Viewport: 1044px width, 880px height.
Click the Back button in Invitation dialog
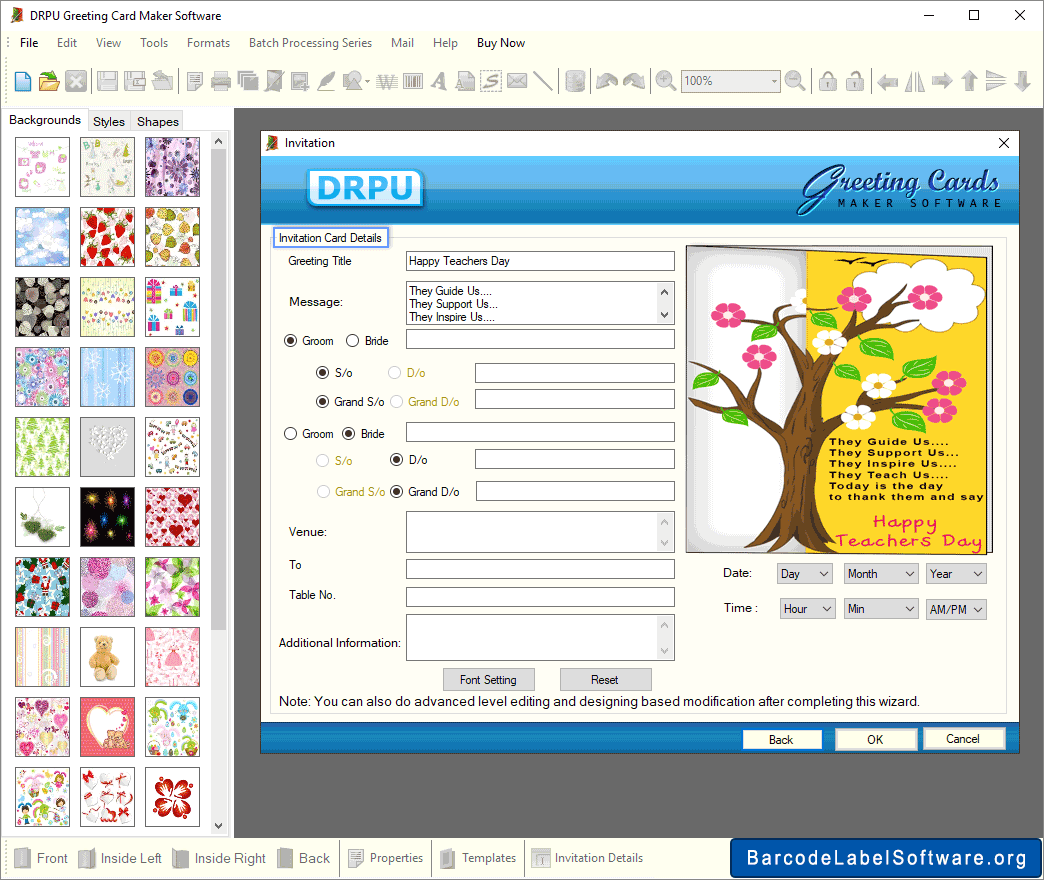[782, 740]
